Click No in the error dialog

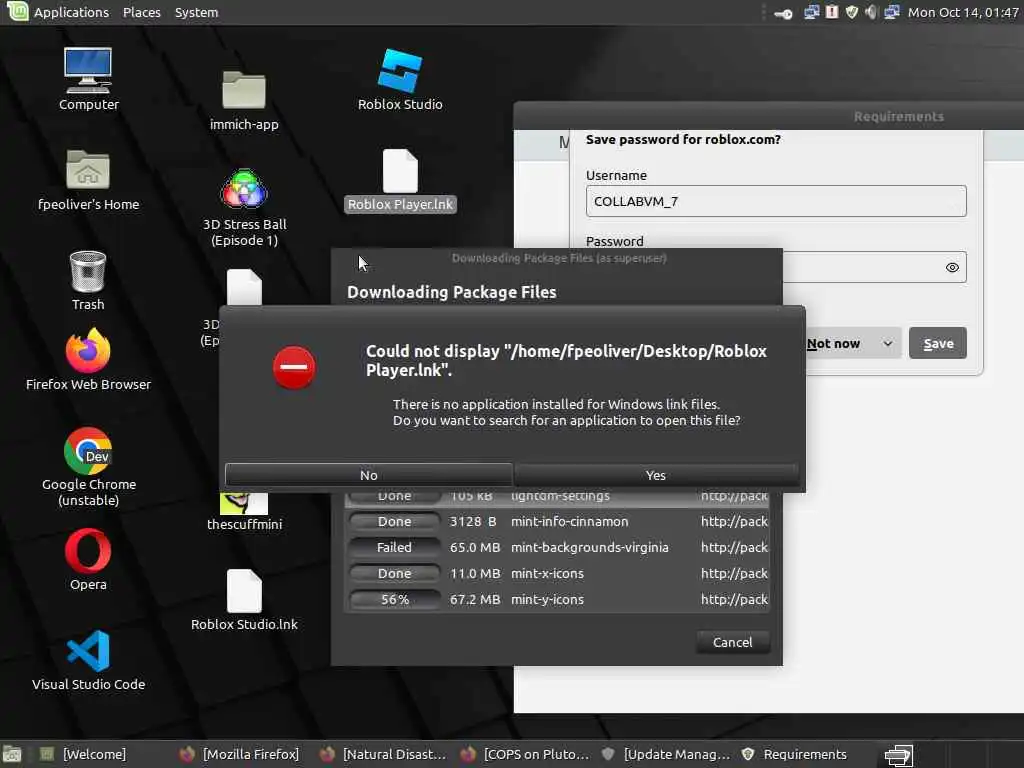(x=368, y=475)
